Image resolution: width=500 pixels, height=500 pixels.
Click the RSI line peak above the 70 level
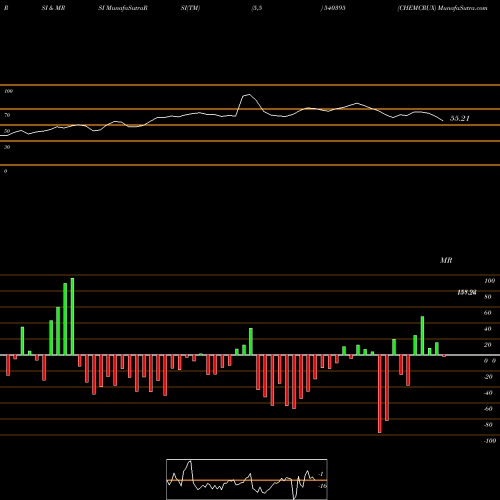(248, 95)
